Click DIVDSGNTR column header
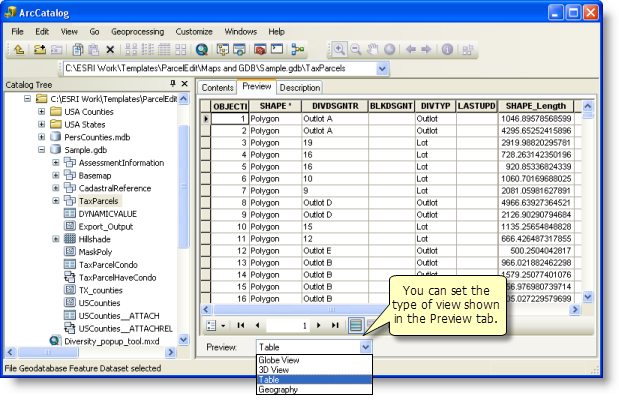This screenshot has width=619, height=405. pos(335,106)
